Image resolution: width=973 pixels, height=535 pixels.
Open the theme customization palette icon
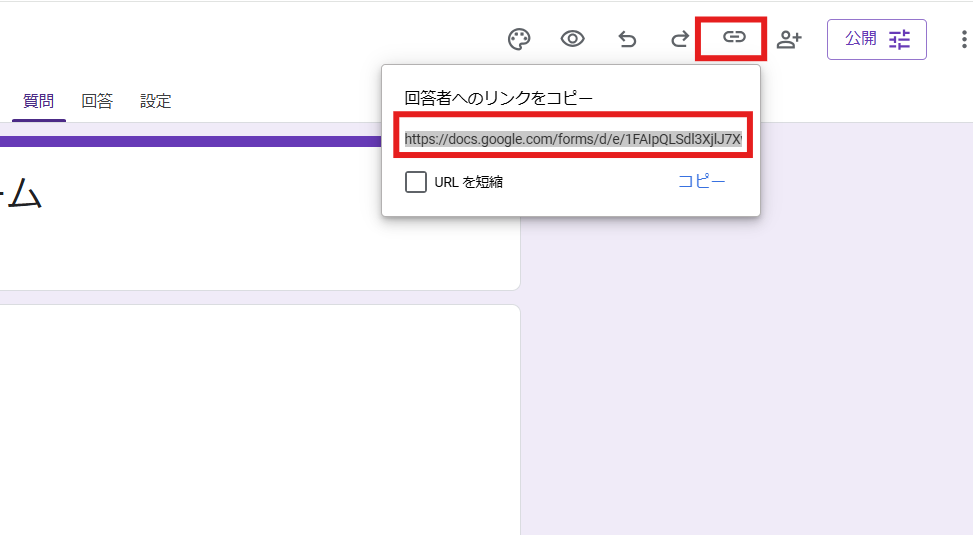[519, 39]
